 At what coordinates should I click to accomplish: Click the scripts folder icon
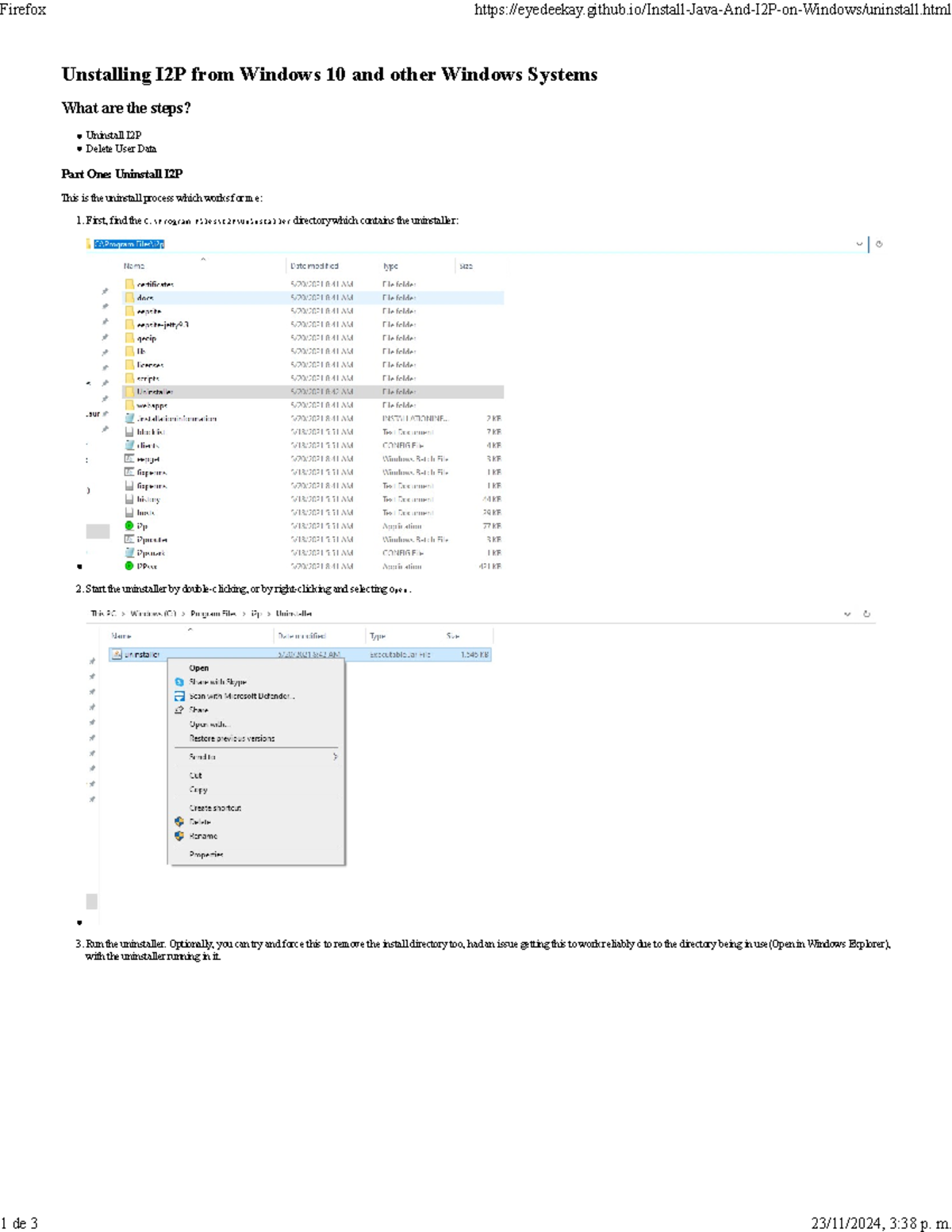(129, 378)
